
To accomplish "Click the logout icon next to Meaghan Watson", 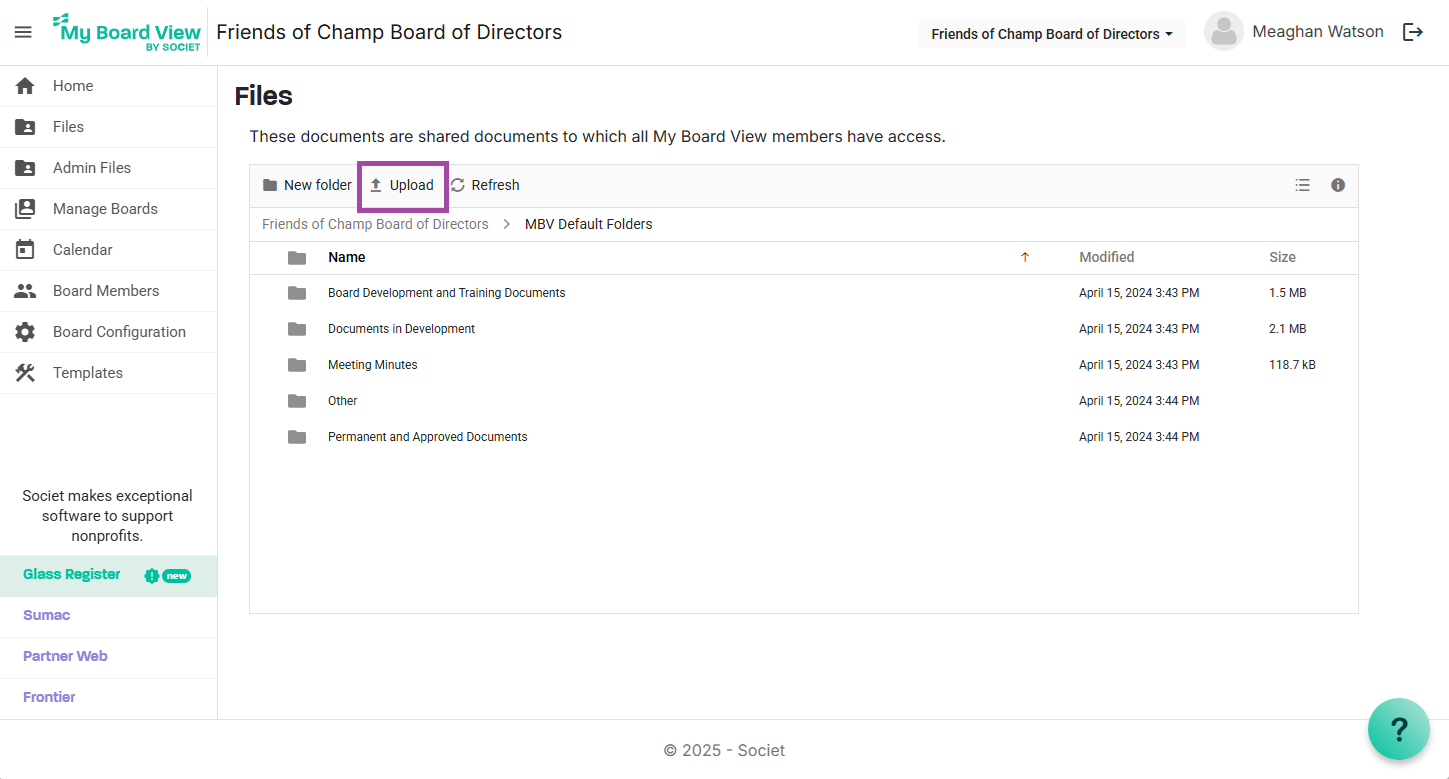I will 1412,32.
